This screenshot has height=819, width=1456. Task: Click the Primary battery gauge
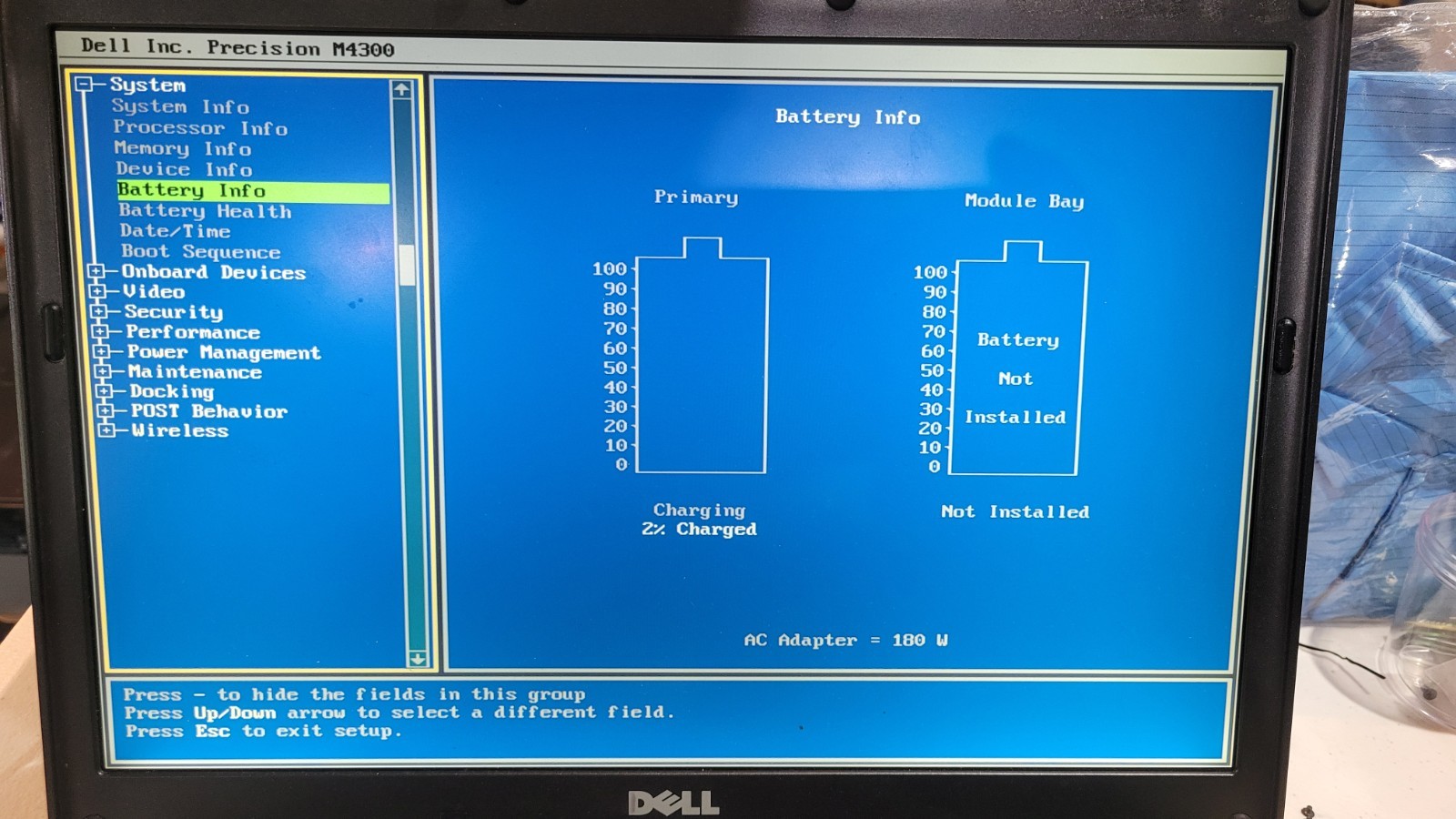[x=702, y=355]
